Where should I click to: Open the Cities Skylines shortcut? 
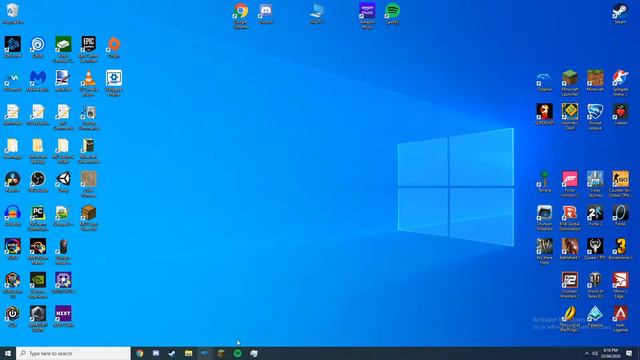pyautogui.click(x=595, y=184)
